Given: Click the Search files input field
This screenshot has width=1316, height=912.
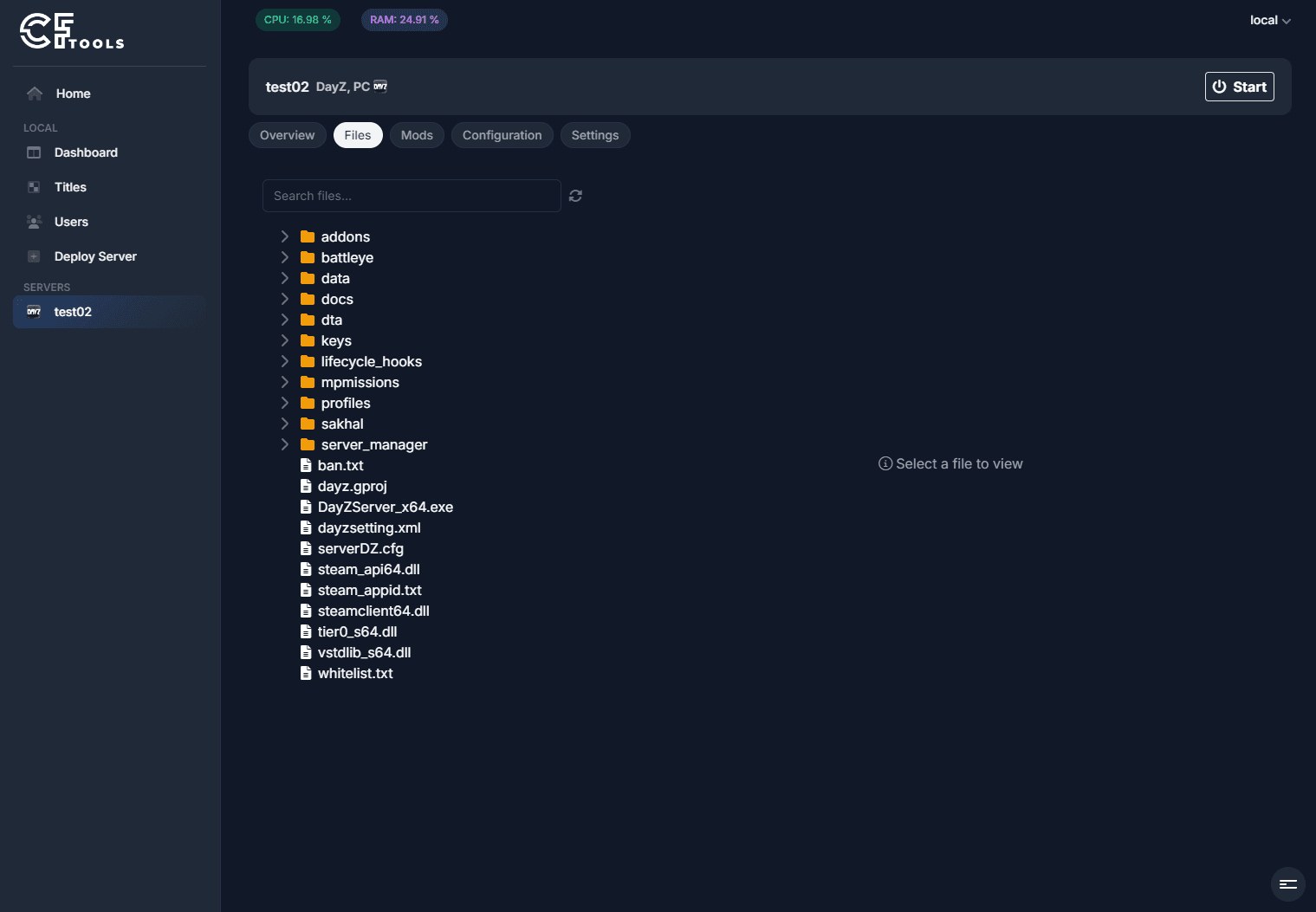Looking at the screenshot, I should tap(412, 196).
